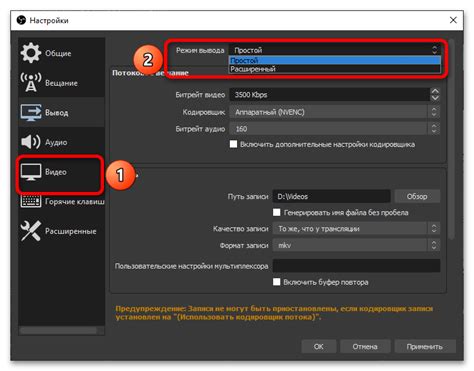Go to the Аудио section label
The width and height of the screenshot is (474, 371).
pos(56,142)
